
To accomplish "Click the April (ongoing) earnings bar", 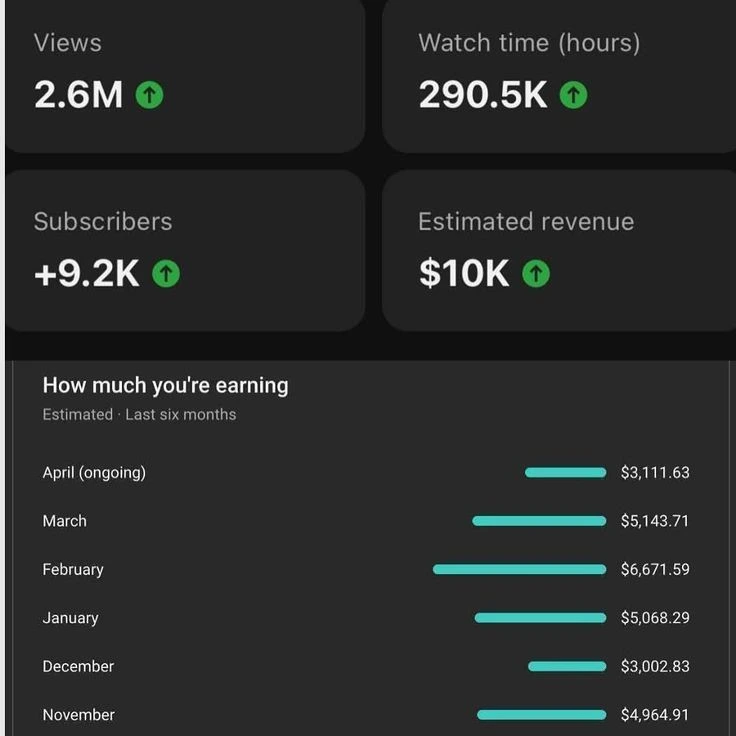I will click(x=565, y=473).
